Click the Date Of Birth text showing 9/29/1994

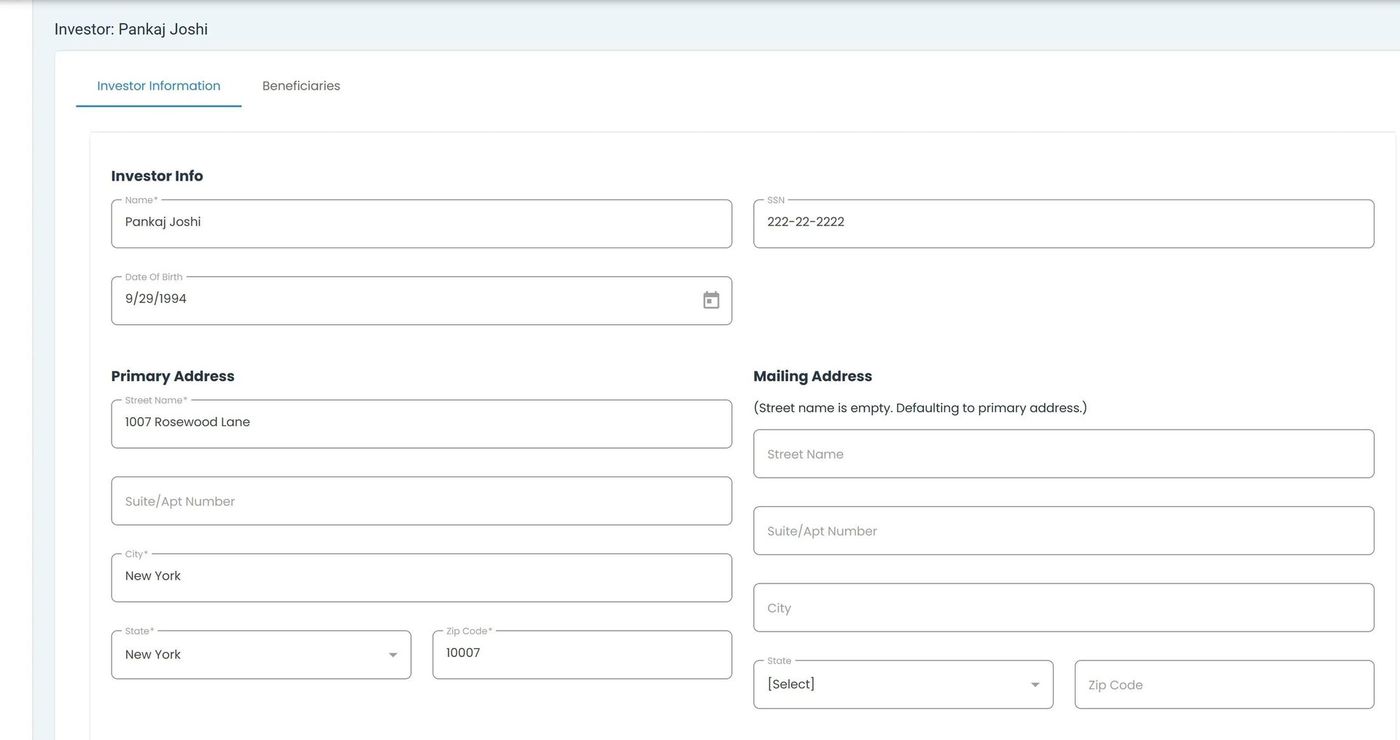(156, 299)
